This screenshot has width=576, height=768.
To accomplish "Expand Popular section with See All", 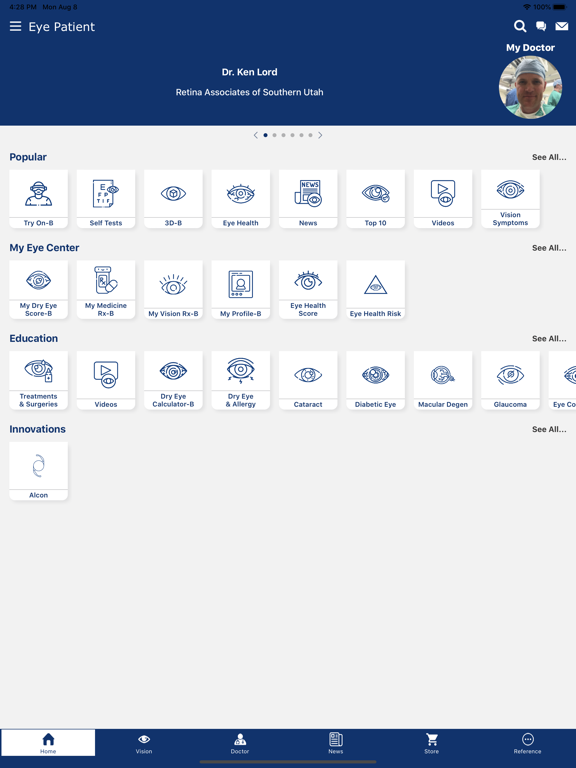I will click(549, 157).
